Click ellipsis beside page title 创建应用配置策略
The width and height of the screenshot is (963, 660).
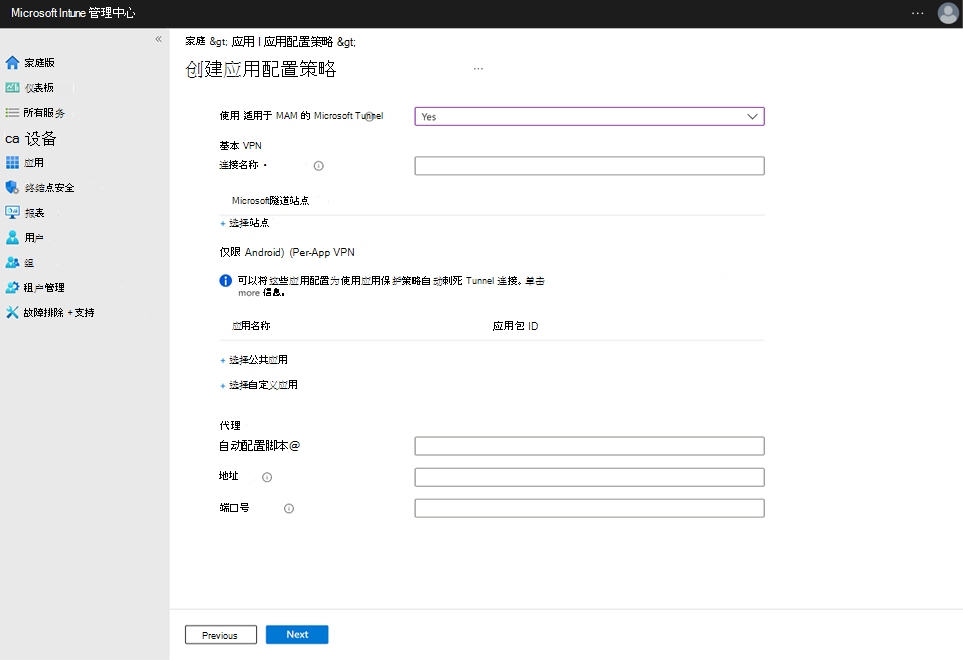[x=478, y=69]
